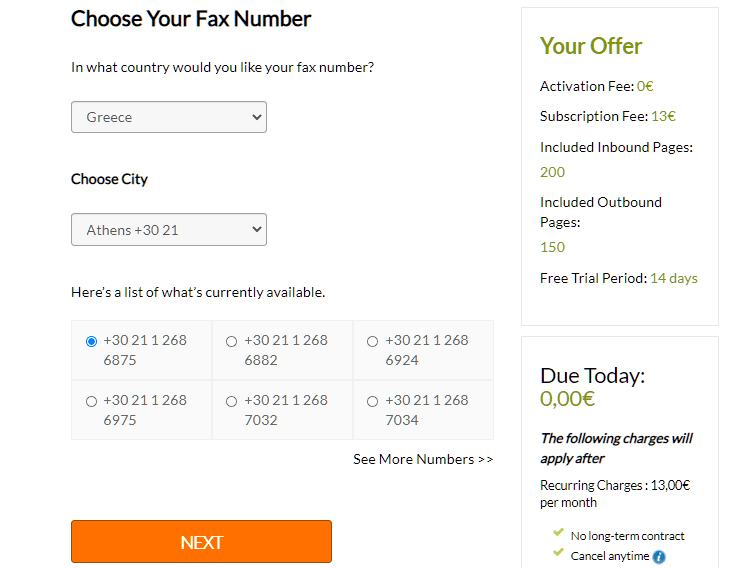Click the green checkmark beside Cancel anytime
The width and height of the screenshot is (749, 568).
pos(558,555)
